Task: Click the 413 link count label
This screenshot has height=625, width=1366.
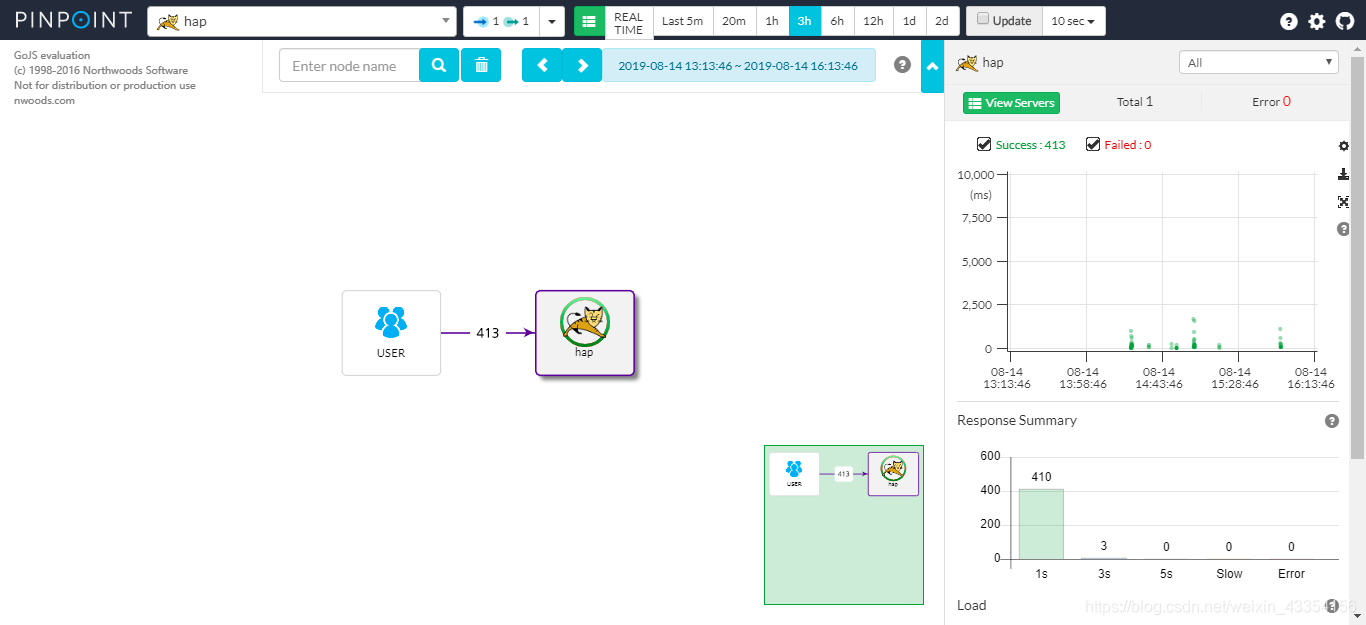Action: click(x=487, y=333)
